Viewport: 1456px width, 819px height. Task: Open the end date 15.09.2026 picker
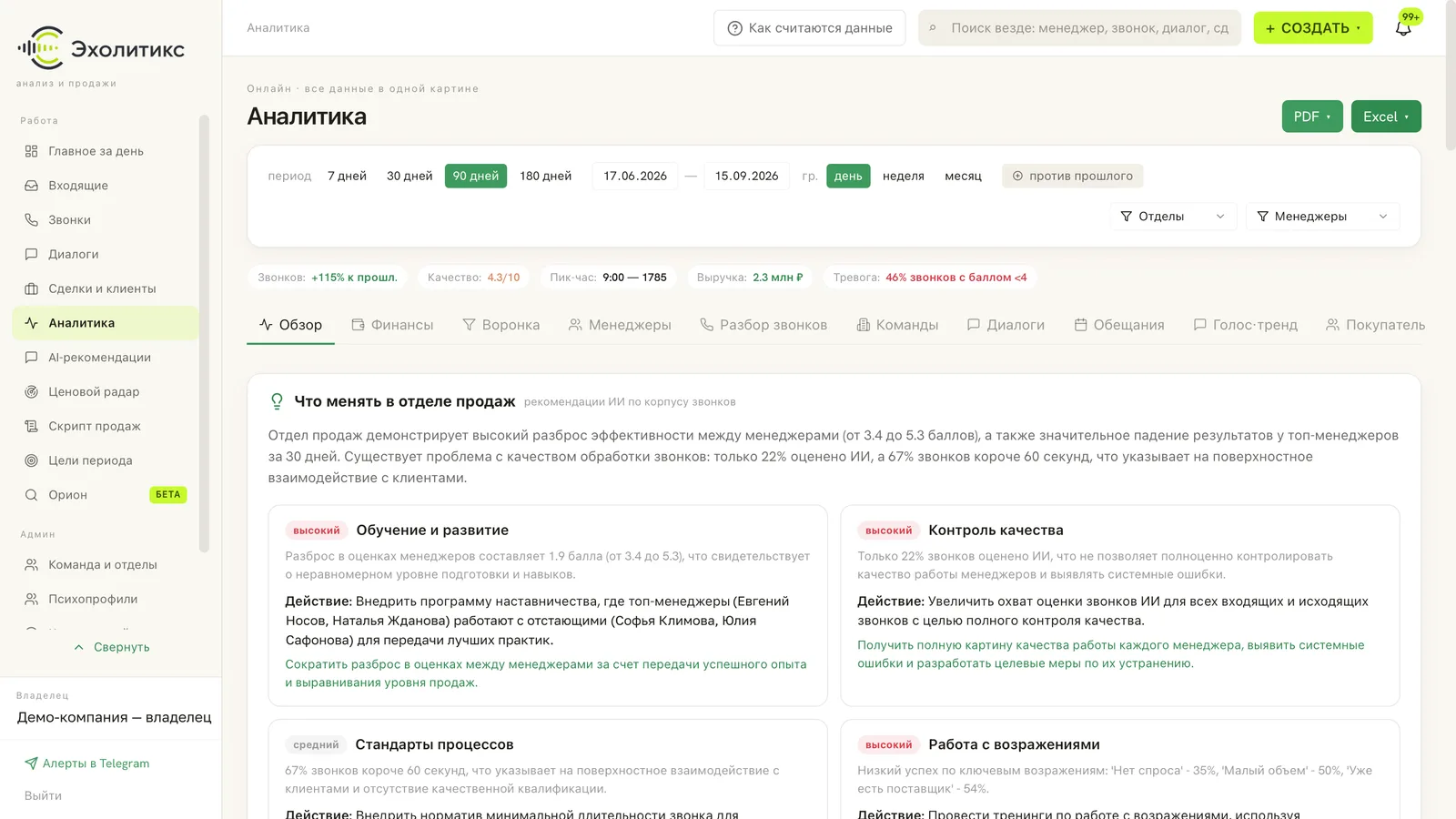746,176
